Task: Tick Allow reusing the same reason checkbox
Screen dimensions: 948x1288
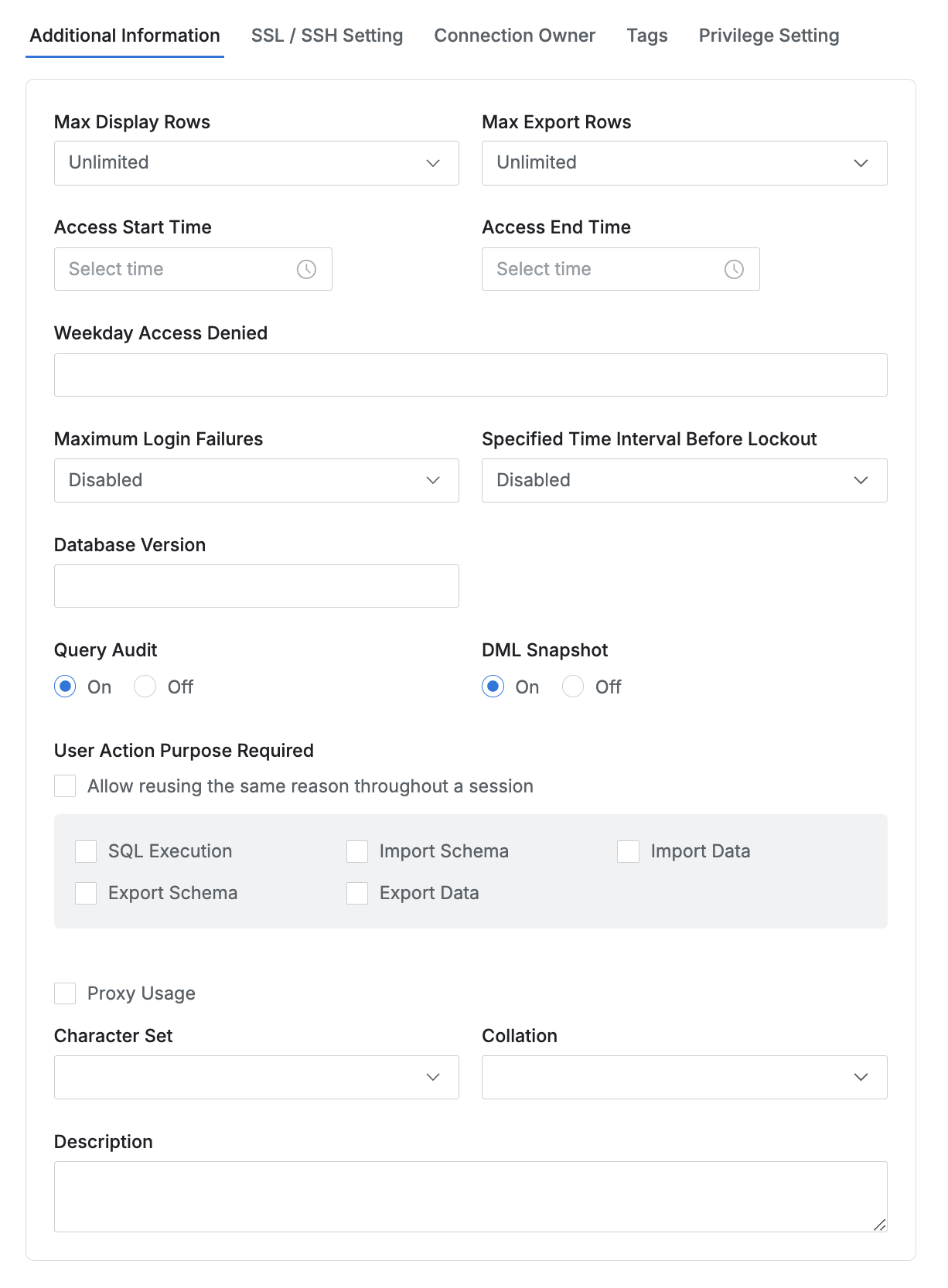Action: [x=65, y=786]
